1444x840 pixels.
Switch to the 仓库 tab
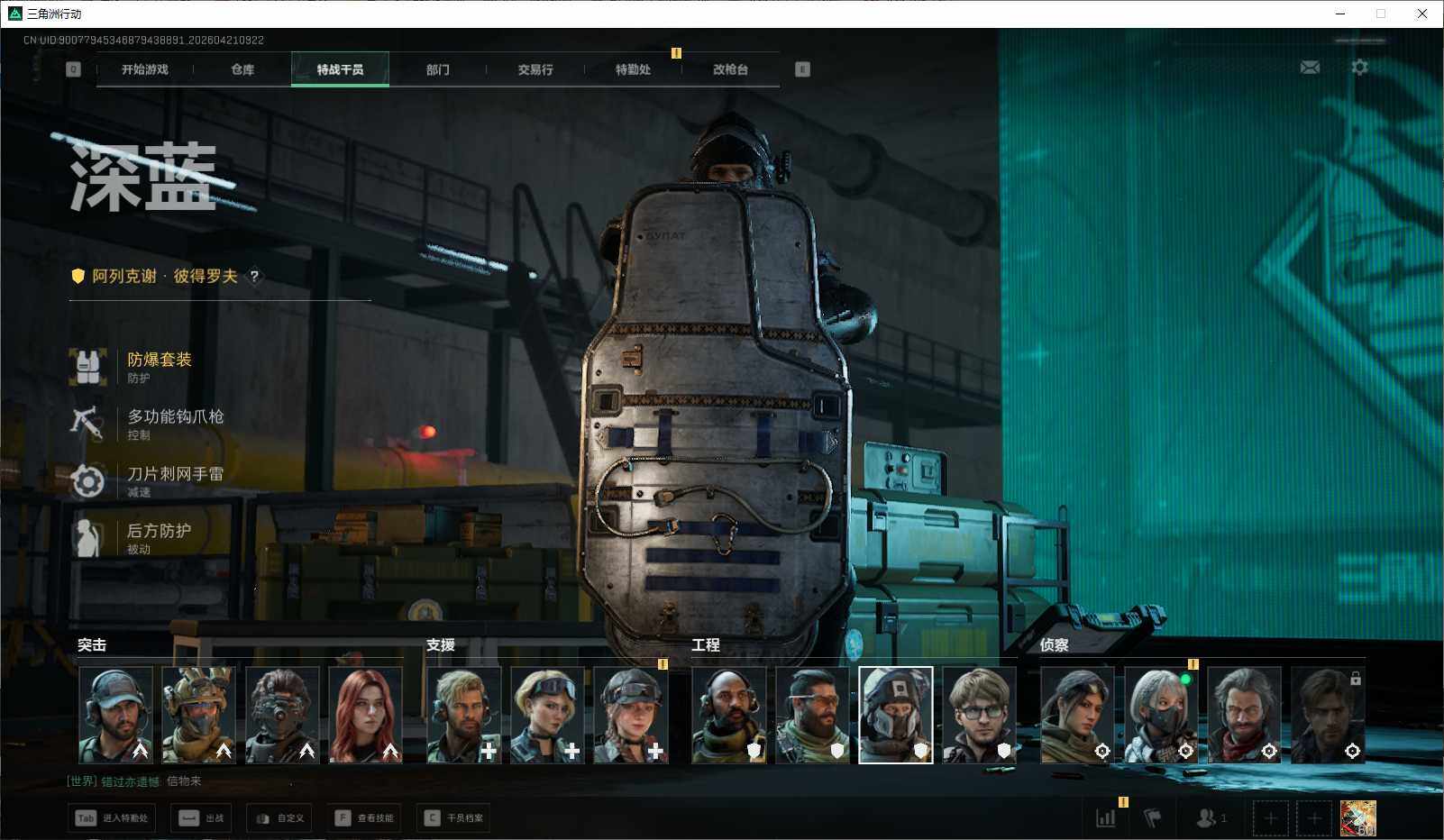[x=242, y=69]
